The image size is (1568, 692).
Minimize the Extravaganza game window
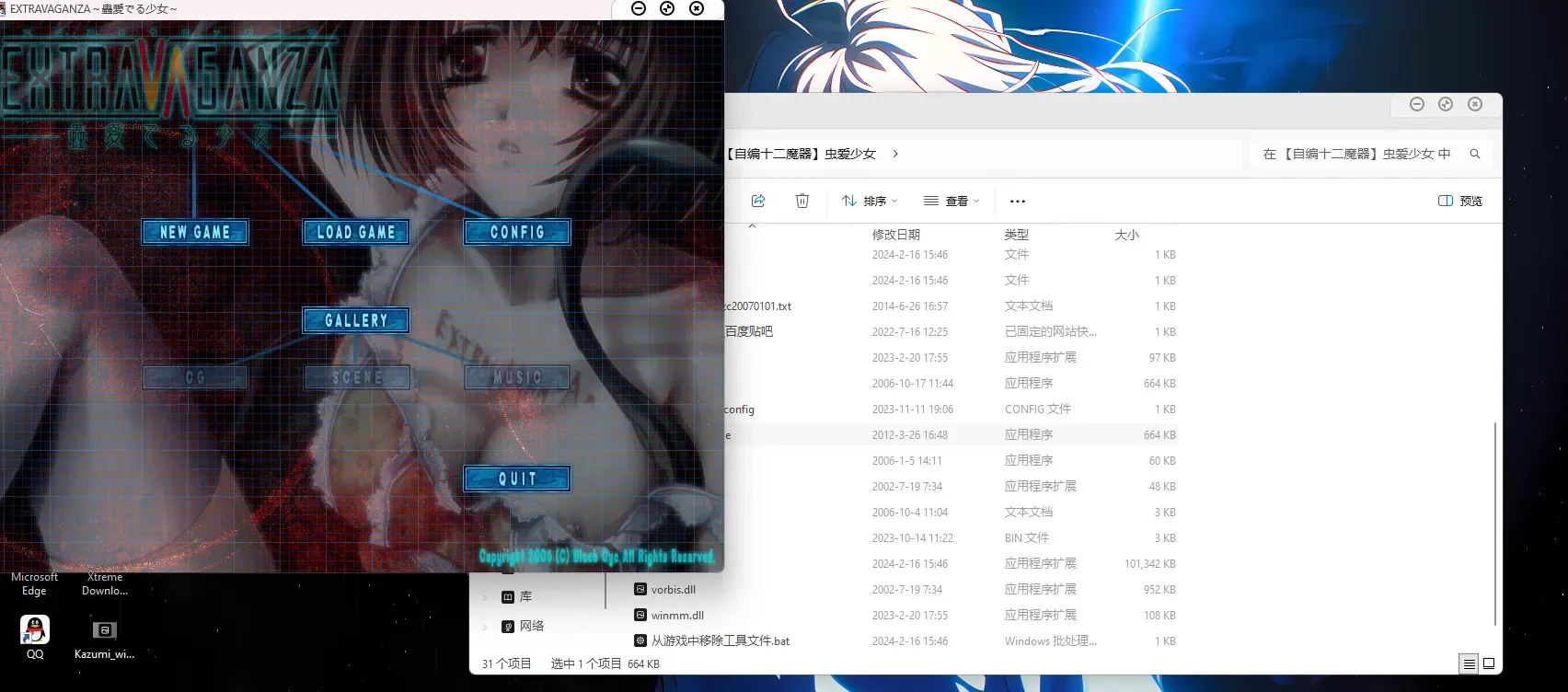(639, 8)
